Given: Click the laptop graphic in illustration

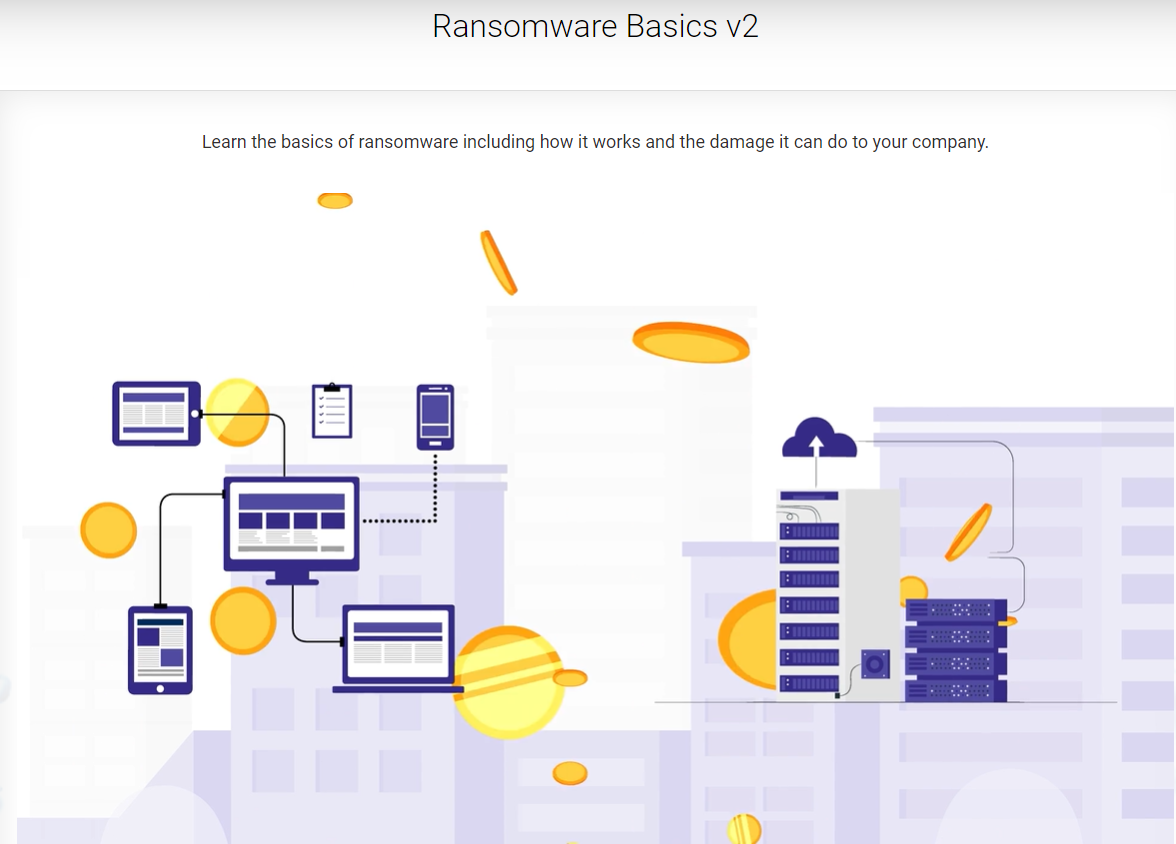Looking at the screenshot, I should 398,649.
